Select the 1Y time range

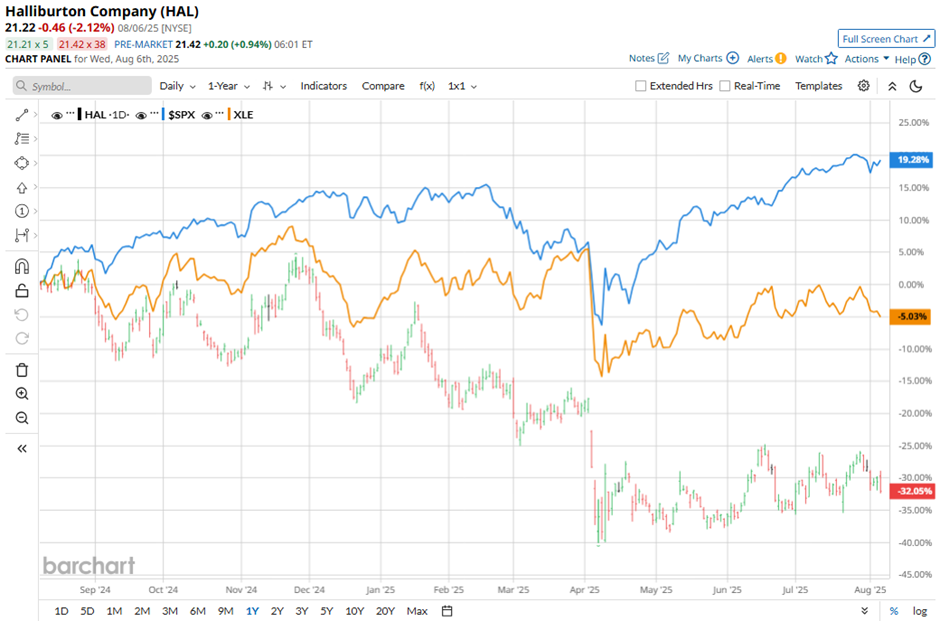pyautogui.click(x=252, y=611)
